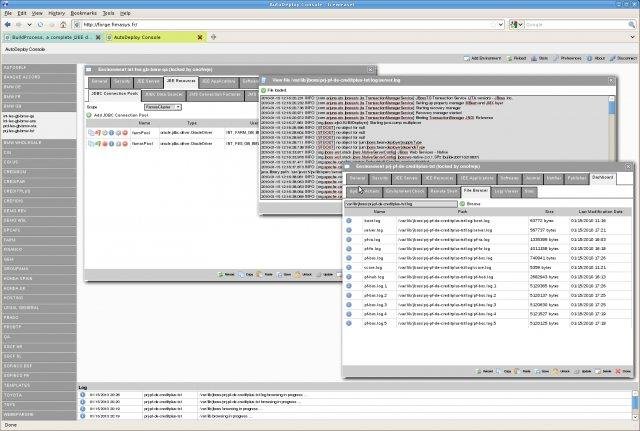Click the browser Back arrow button
Viewport: 640px width, 431px height.
(x=7, y=24)
